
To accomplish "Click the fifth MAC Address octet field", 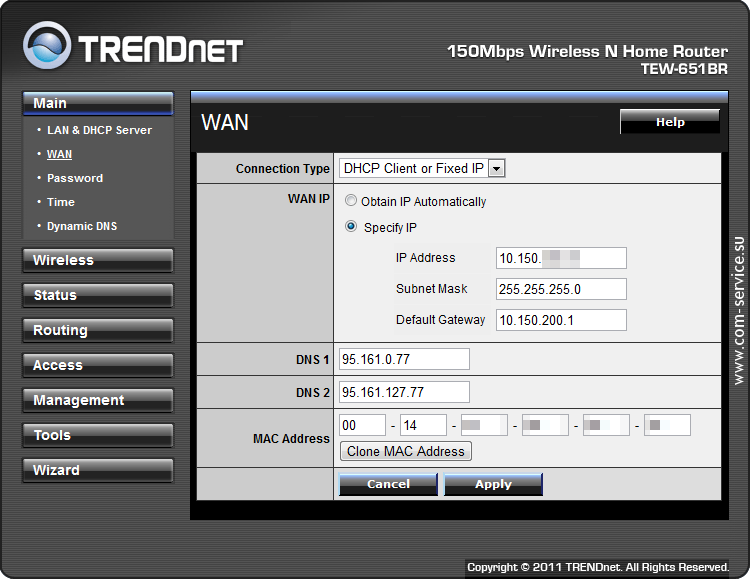I will 606,425.
